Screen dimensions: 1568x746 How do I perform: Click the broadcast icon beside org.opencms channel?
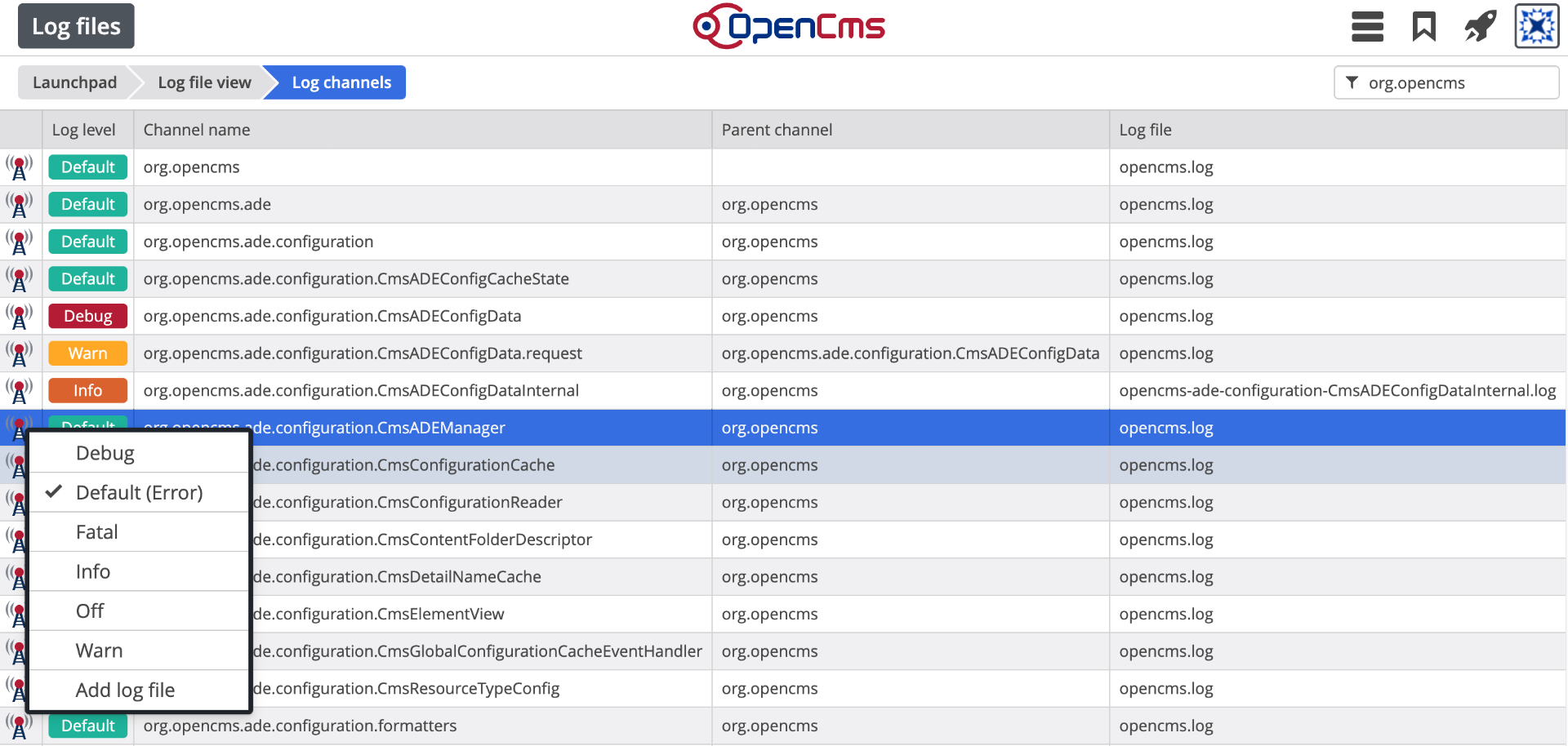click(20, 167)
